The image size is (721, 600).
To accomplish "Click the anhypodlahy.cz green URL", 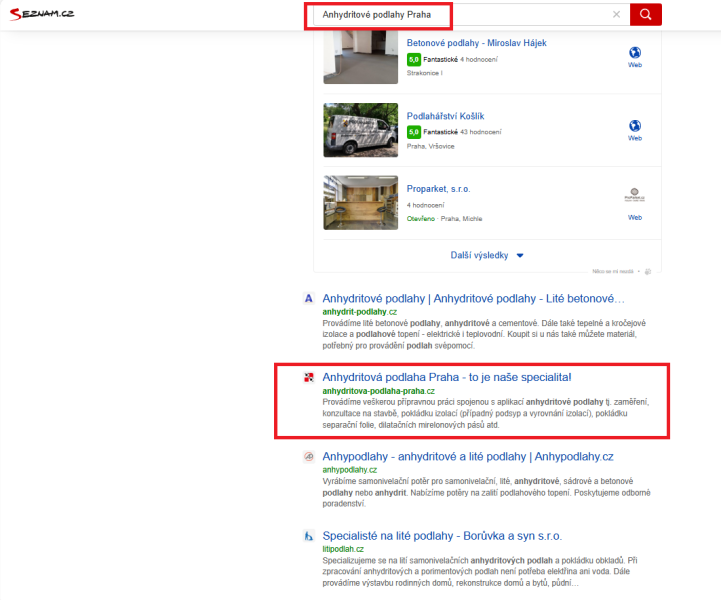I will [349, 469].
